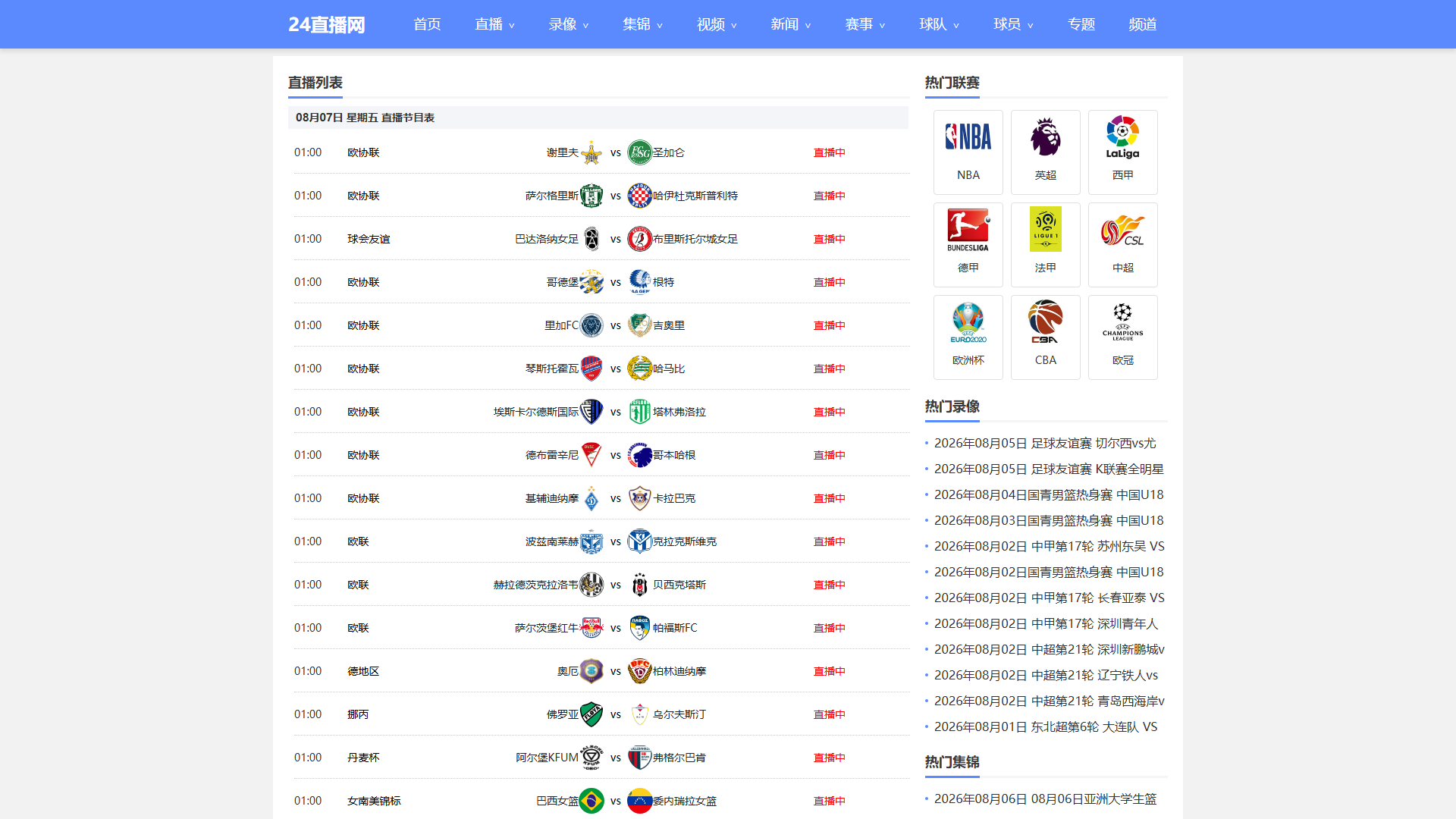The width and height of the screenshot is (1456, 819).
Task: Open the 英超 Premier League card
Action: [1045, 152]
